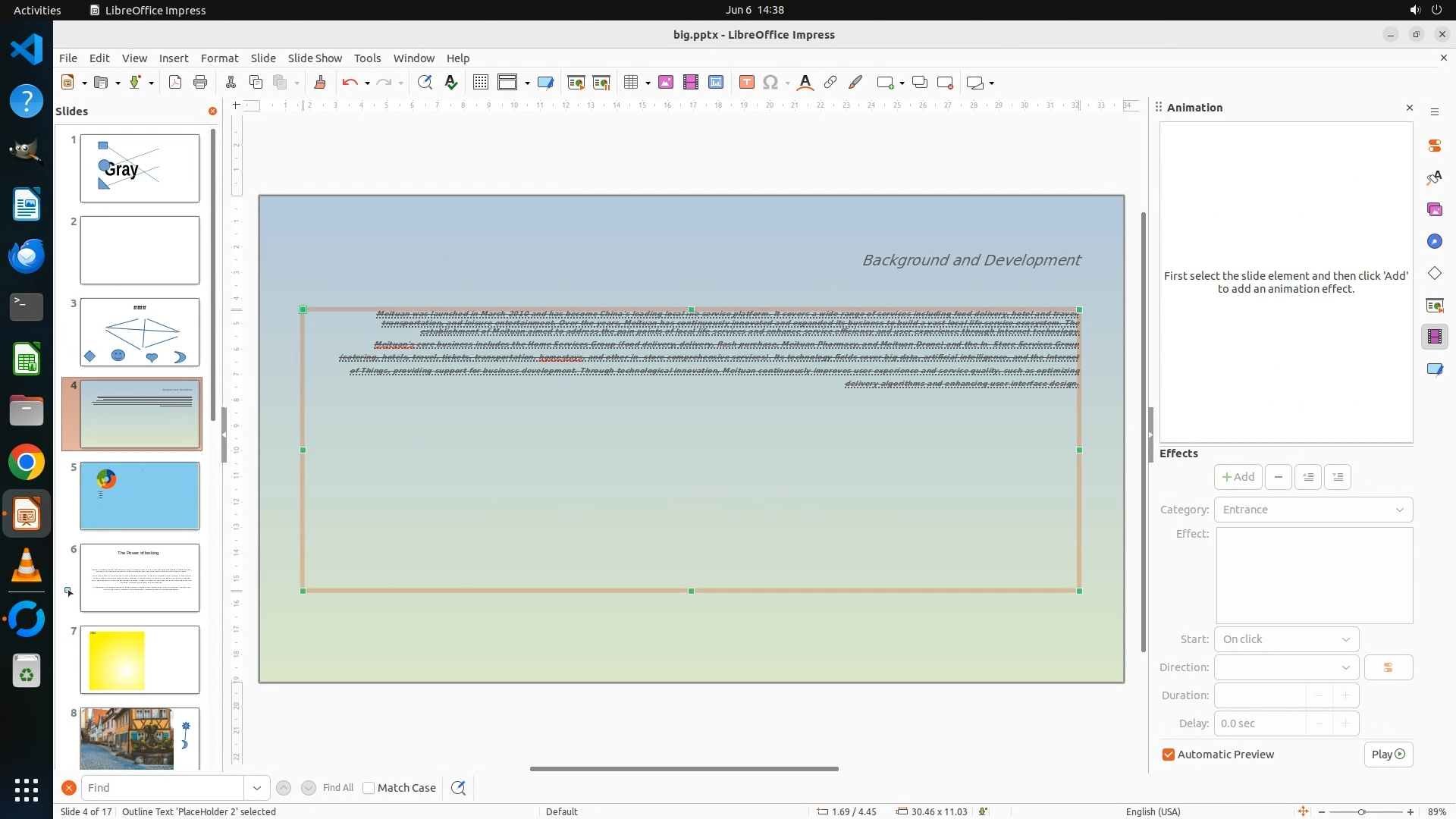The height and width of the screenshot is (819, 1456).
Task: Select slide 7 thumbnail with yellow gradient
Action: [x=140, y=660]
